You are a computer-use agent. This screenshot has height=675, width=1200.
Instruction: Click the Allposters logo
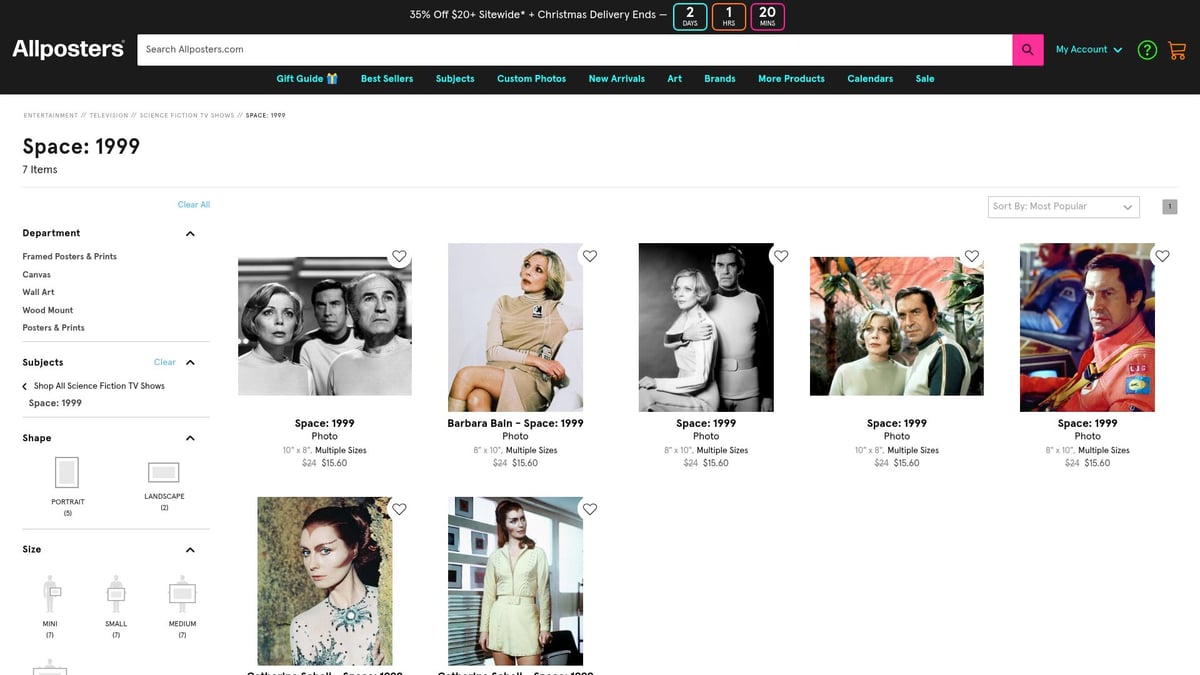tap(68, 49)
